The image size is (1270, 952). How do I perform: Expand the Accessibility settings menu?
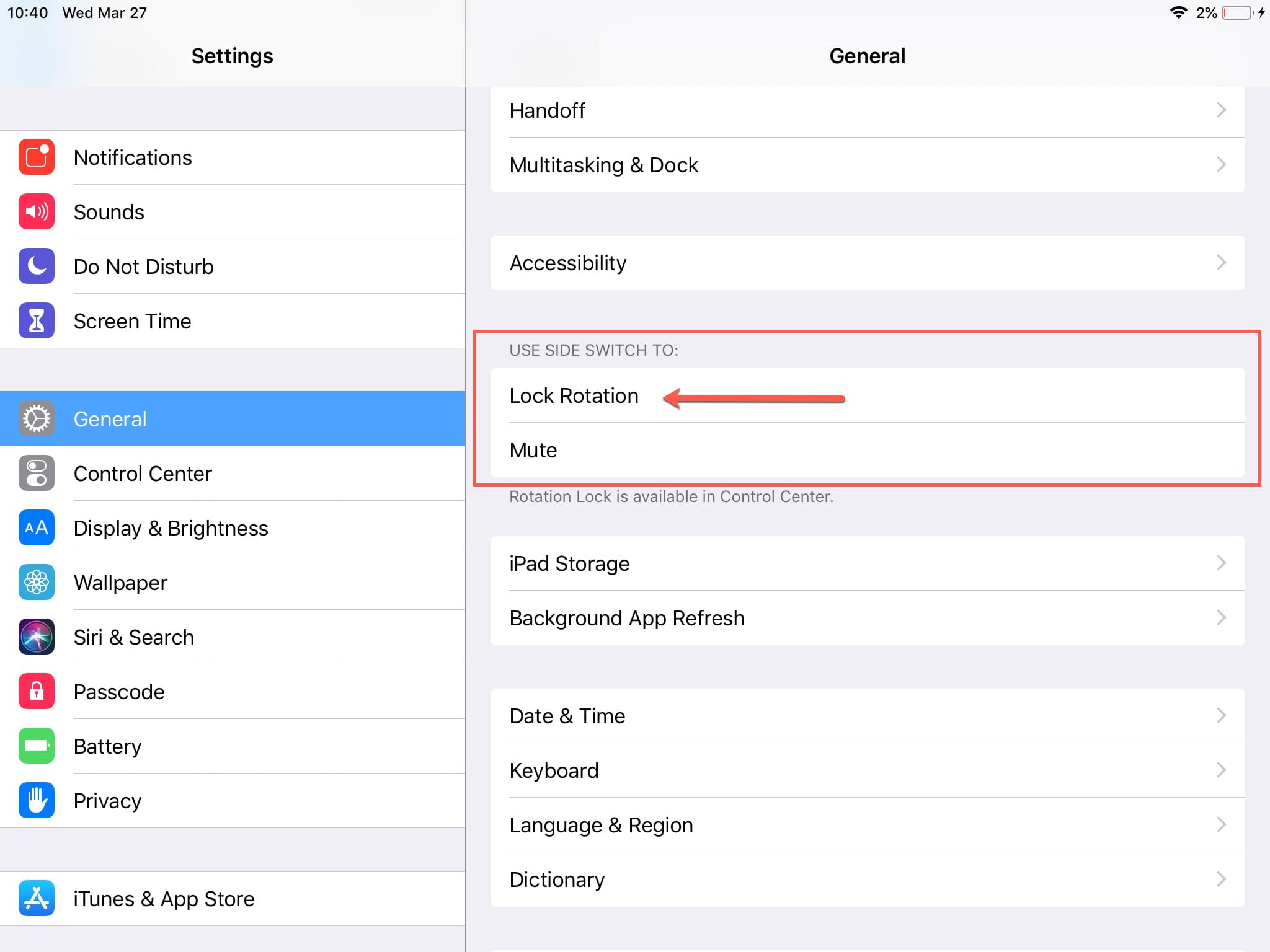(867, 263)
